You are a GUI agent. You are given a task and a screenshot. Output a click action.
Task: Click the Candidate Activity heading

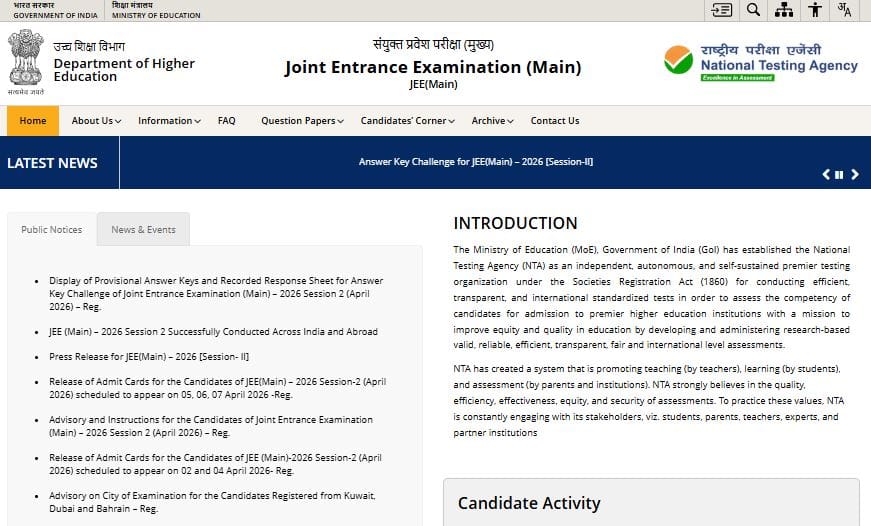click(x=529, y=503)
